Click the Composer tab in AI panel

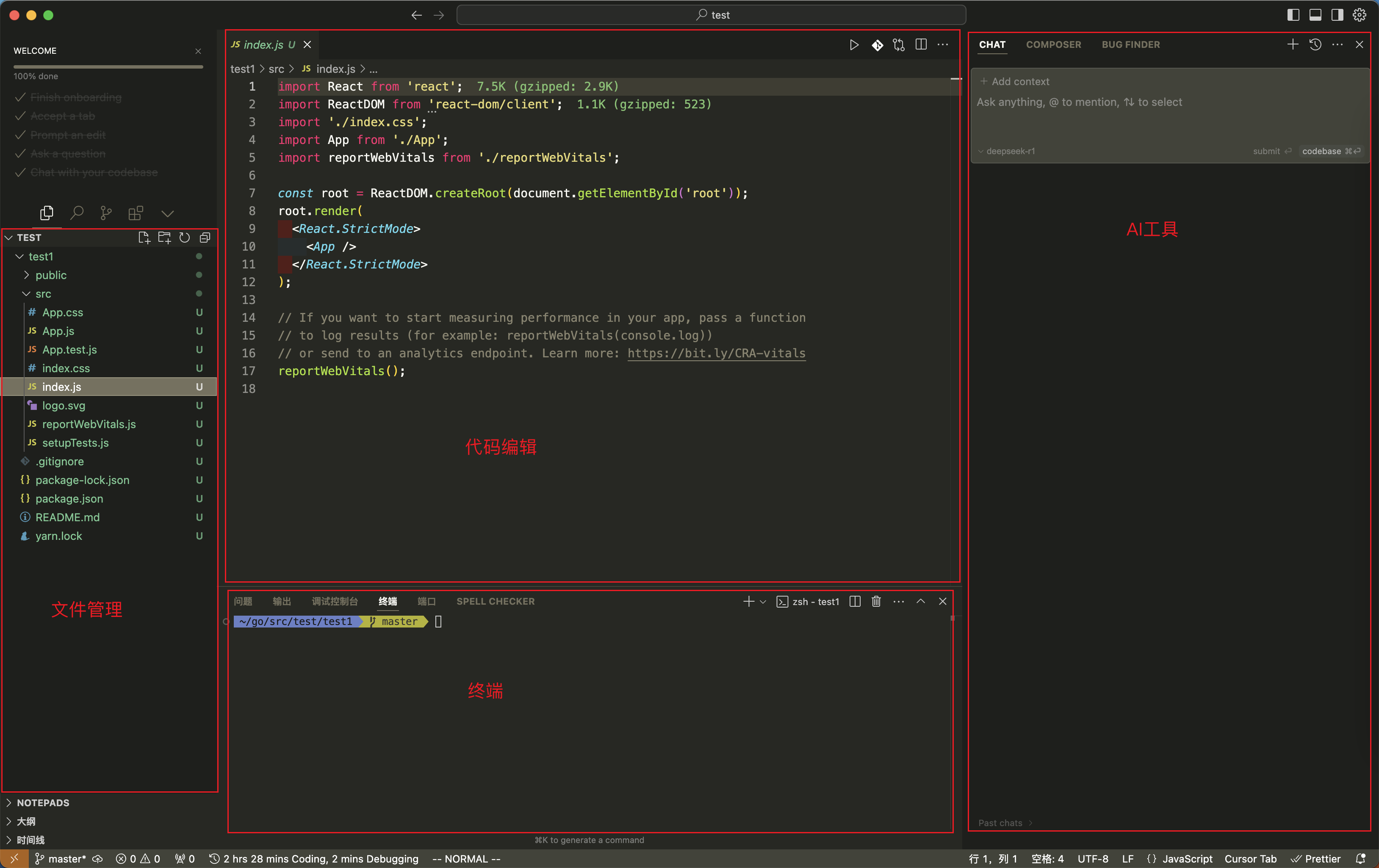pyautogui.click(x=1054, y=44)
